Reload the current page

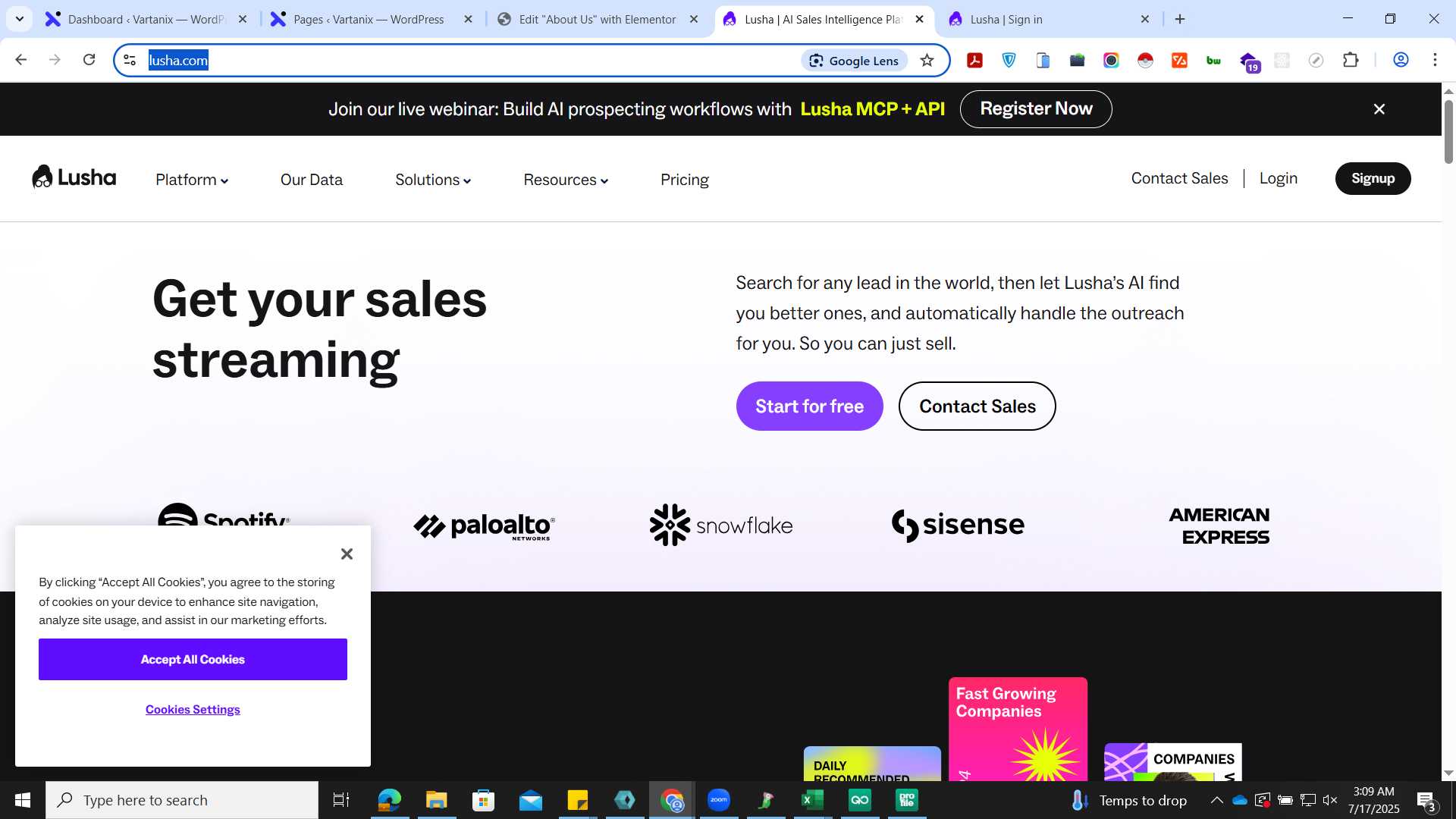(x=89, y=60)
